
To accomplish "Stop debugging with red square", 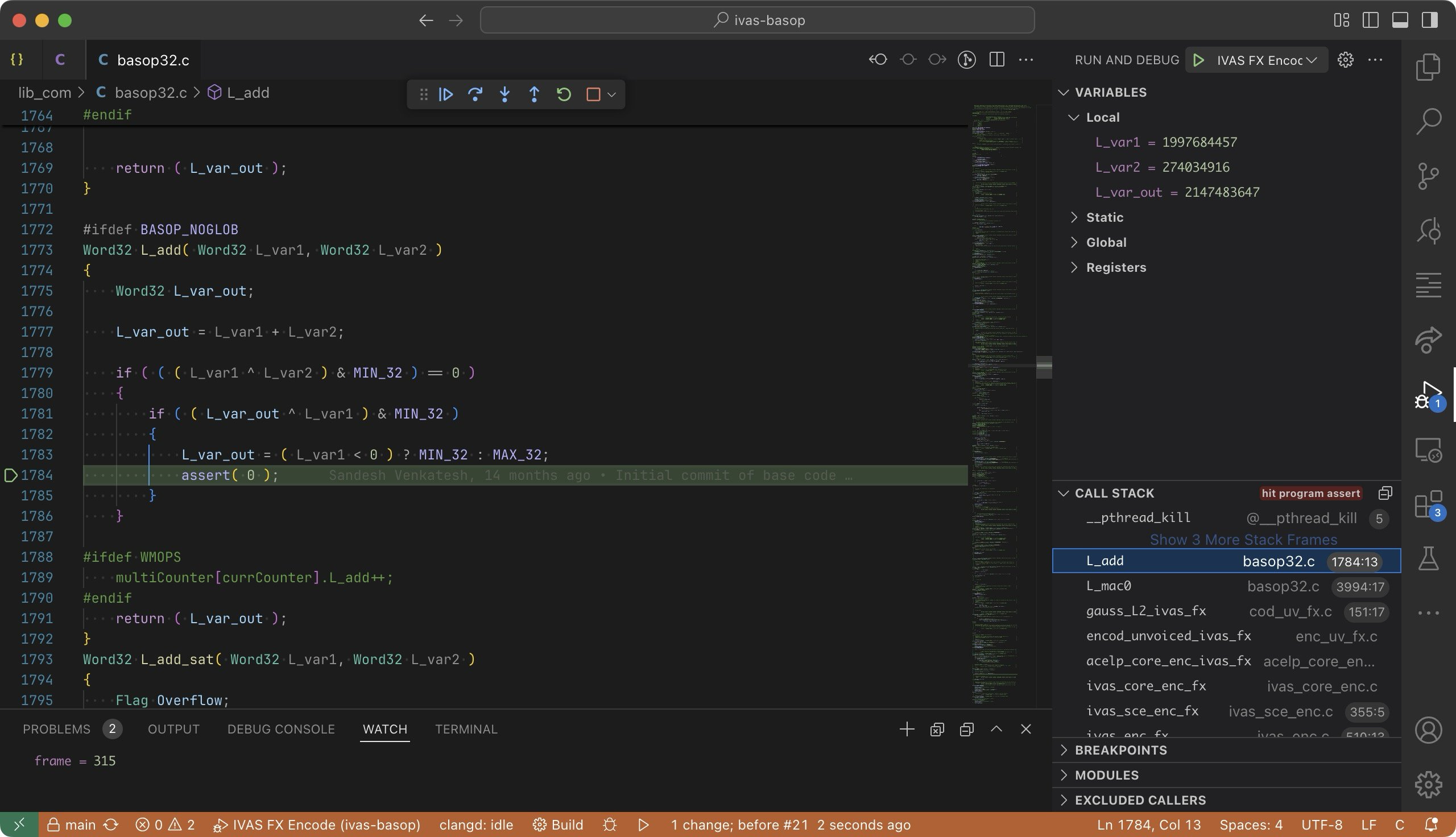I will point(593,94).
